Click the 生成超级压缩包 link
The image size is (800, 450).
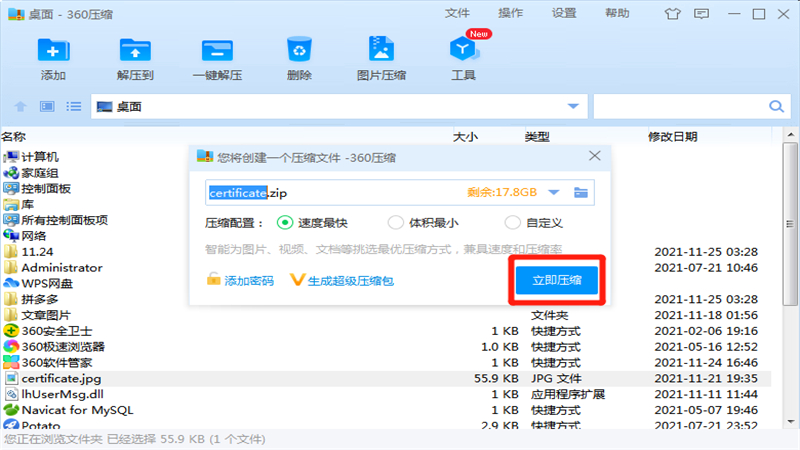click(x=342, y=280)
